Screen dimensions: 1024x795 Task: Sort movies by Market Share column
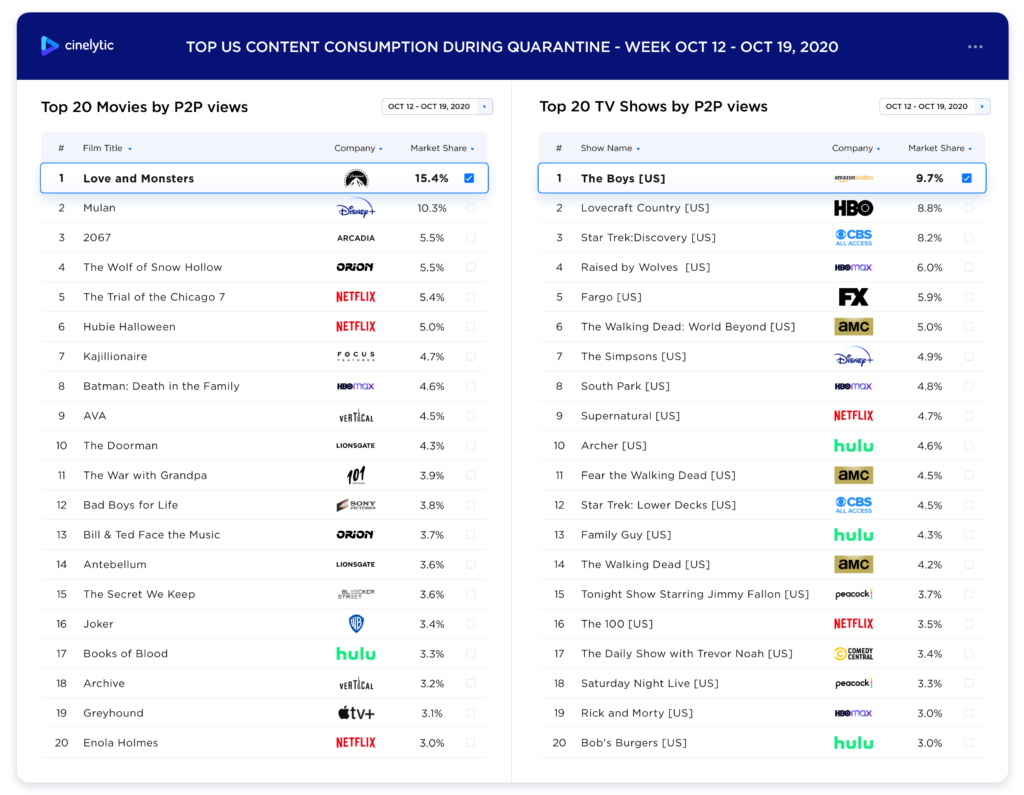click(x=442, y=148)
